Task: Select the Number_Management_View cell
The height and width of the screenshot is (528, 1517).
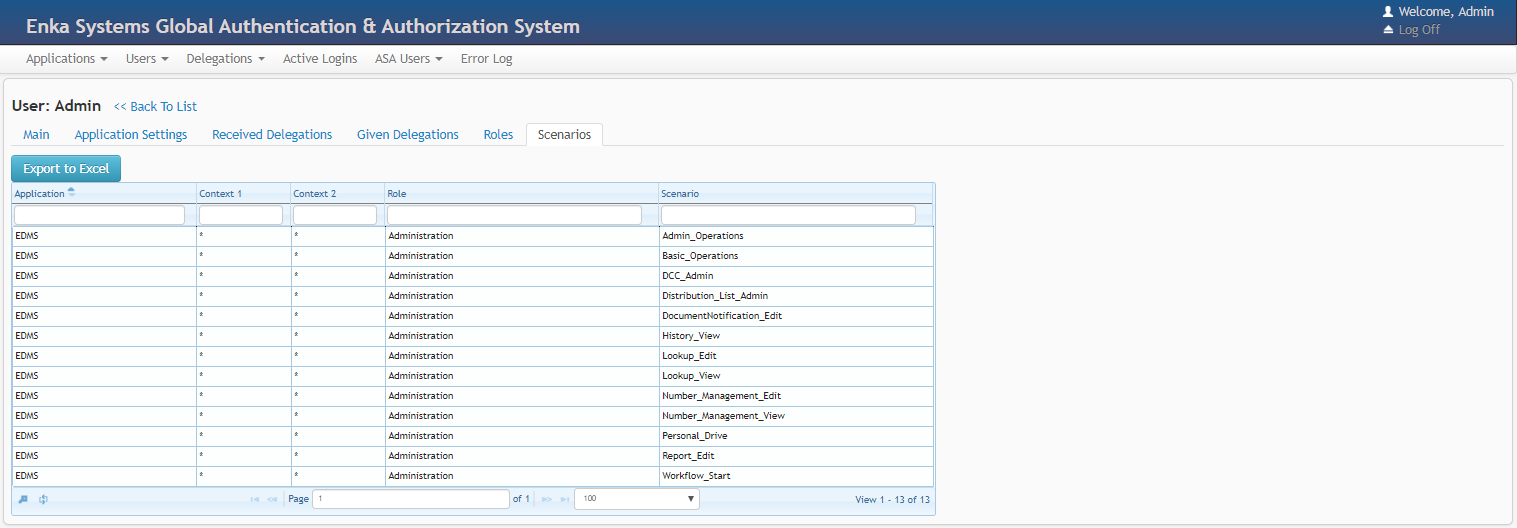Action: [x=796, y=416]
